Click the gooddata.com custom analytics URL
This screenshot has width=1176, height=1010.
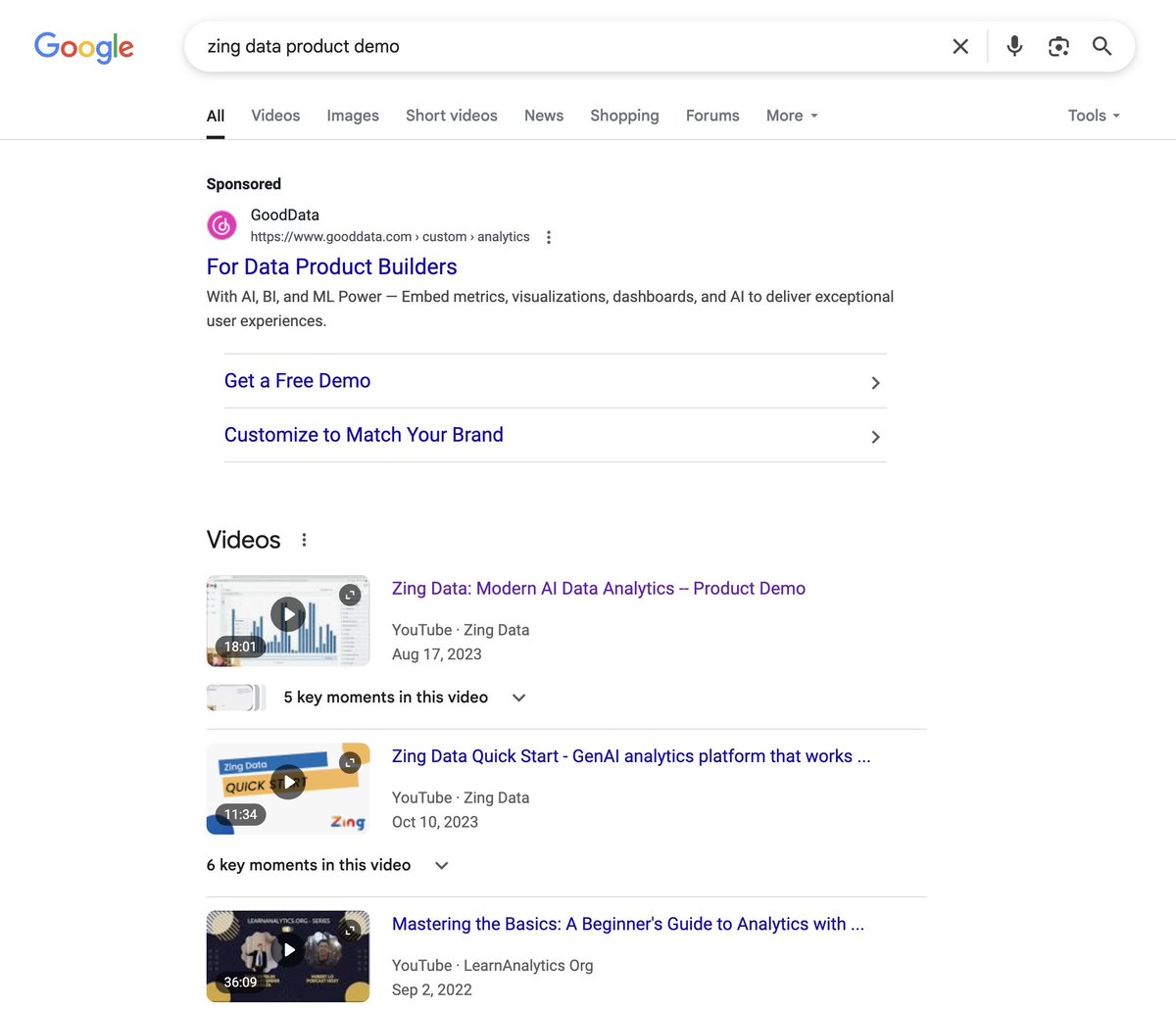pyautogui.click(x=390, y=237)
